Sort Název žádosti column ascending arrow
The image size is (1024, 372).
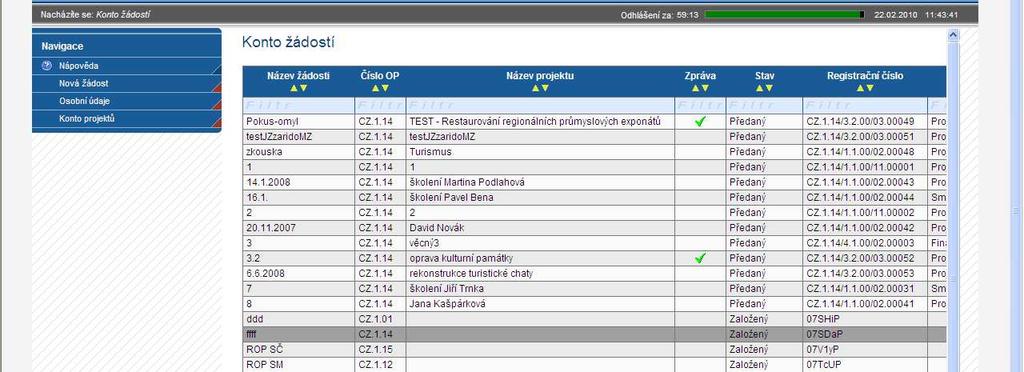(294, 88)
